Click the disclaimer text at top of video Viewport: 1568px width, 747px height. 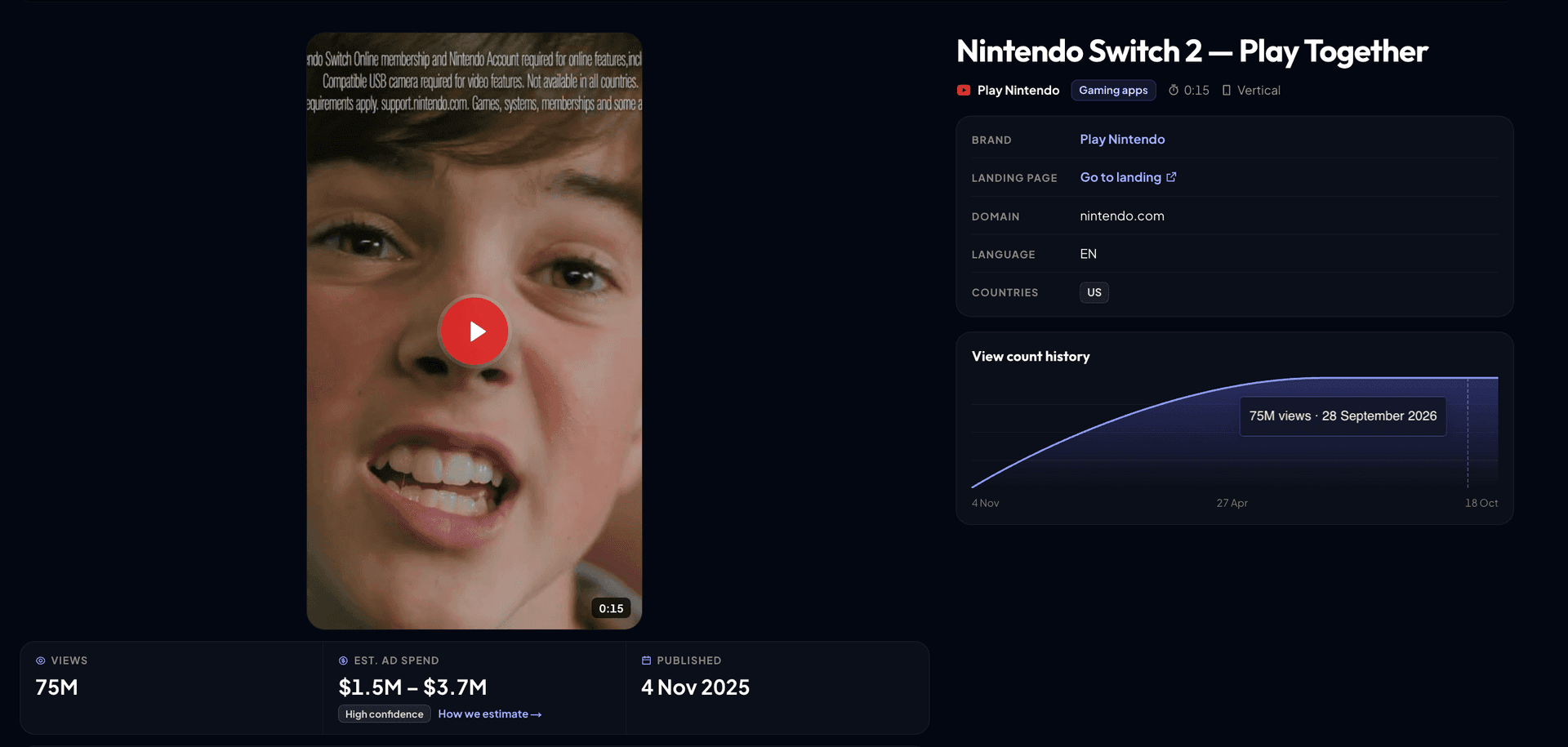474,82
